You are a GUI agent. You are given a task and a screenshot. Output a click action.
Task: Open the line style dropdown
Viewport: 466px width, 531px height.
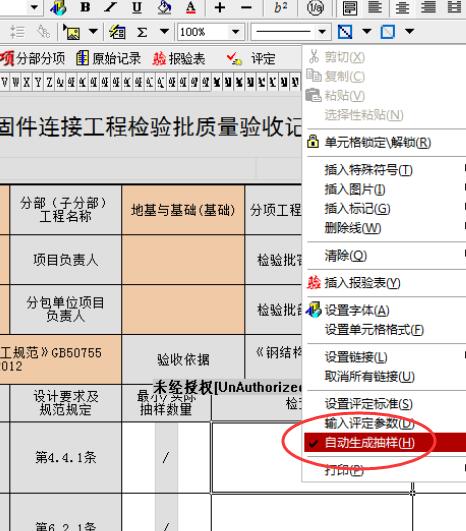[322, 33]
